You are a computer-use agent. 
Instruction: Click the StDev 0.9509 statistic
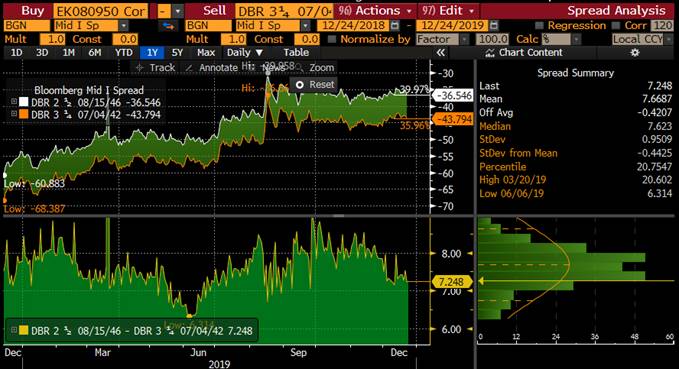[x=576, y=139]
